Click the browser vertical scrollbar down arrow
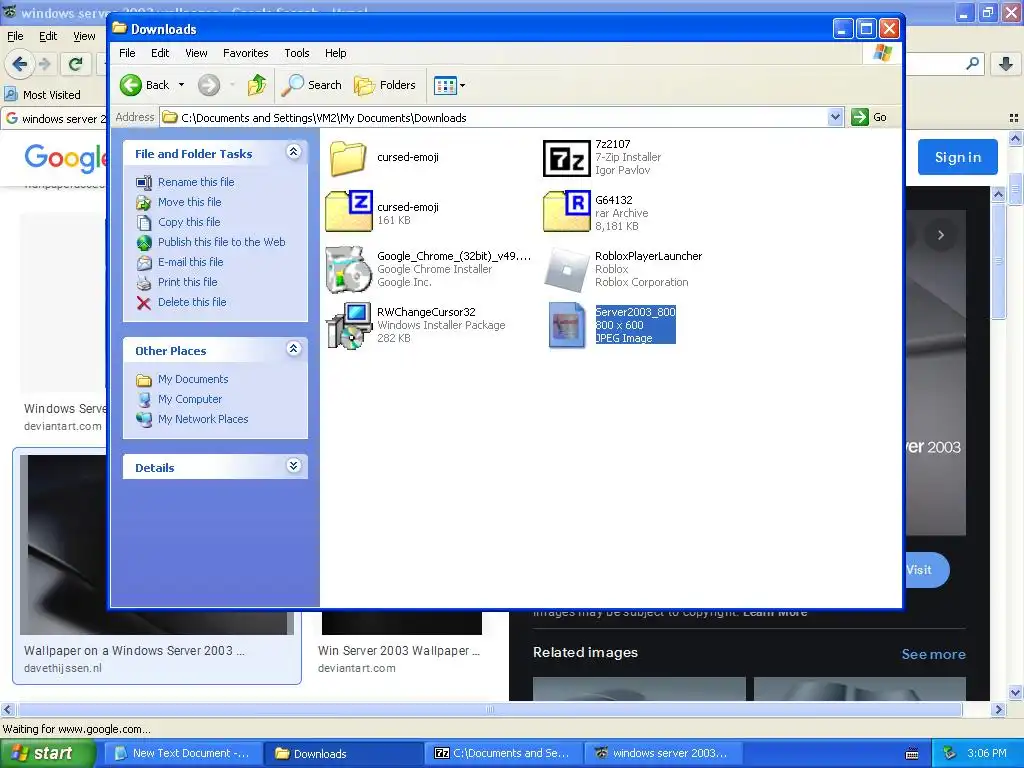Screen dimensions: 1024x768 tap(1016, 692)
